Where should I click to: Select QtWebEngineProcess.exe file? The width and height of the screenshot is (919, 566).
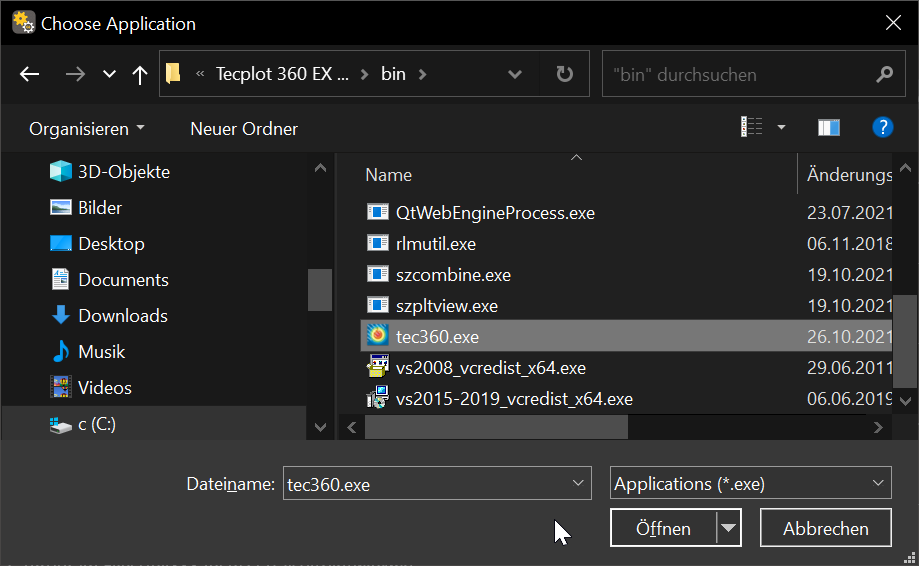tap(495, 213)
